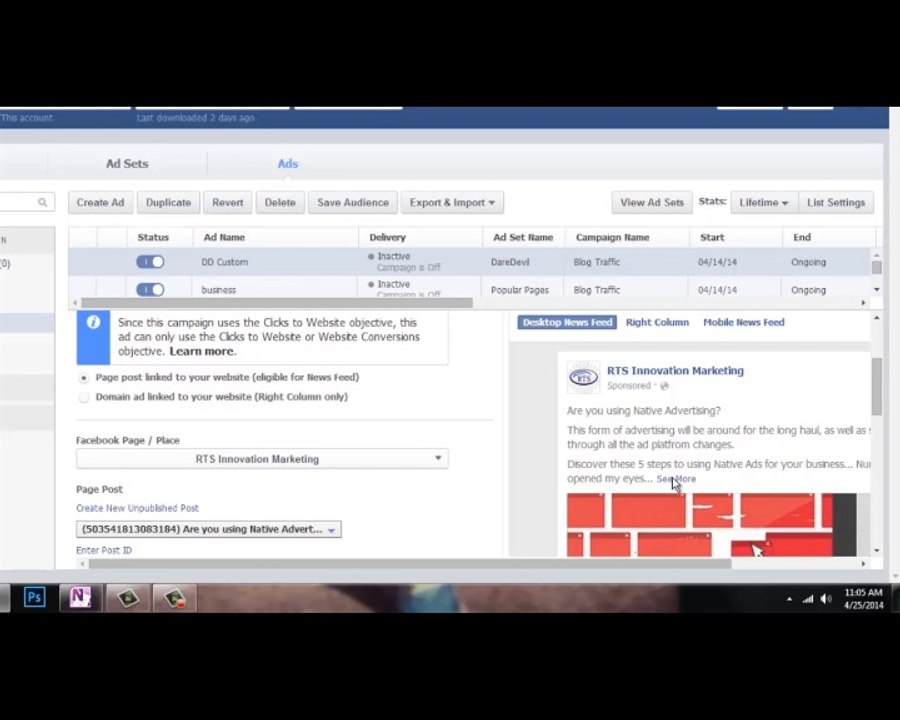Click the Delete button

tap(280, 202)
